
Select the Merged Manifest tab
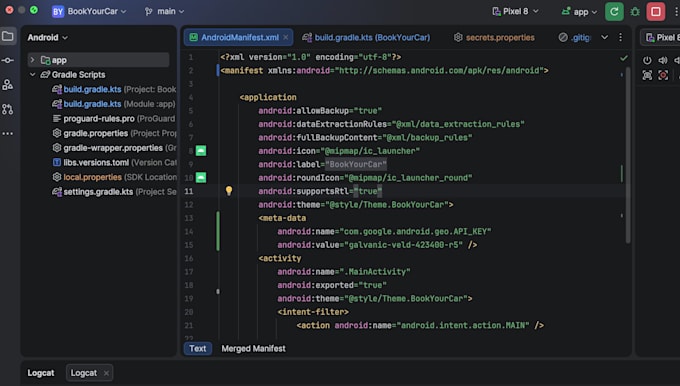(253, 348)
